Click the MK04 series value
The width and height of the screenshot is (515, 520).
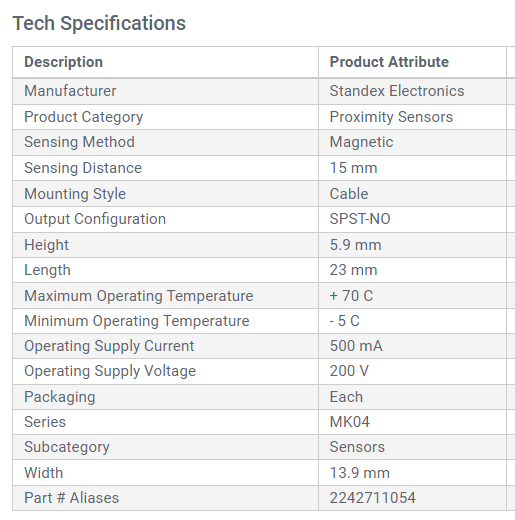(349, 422)
